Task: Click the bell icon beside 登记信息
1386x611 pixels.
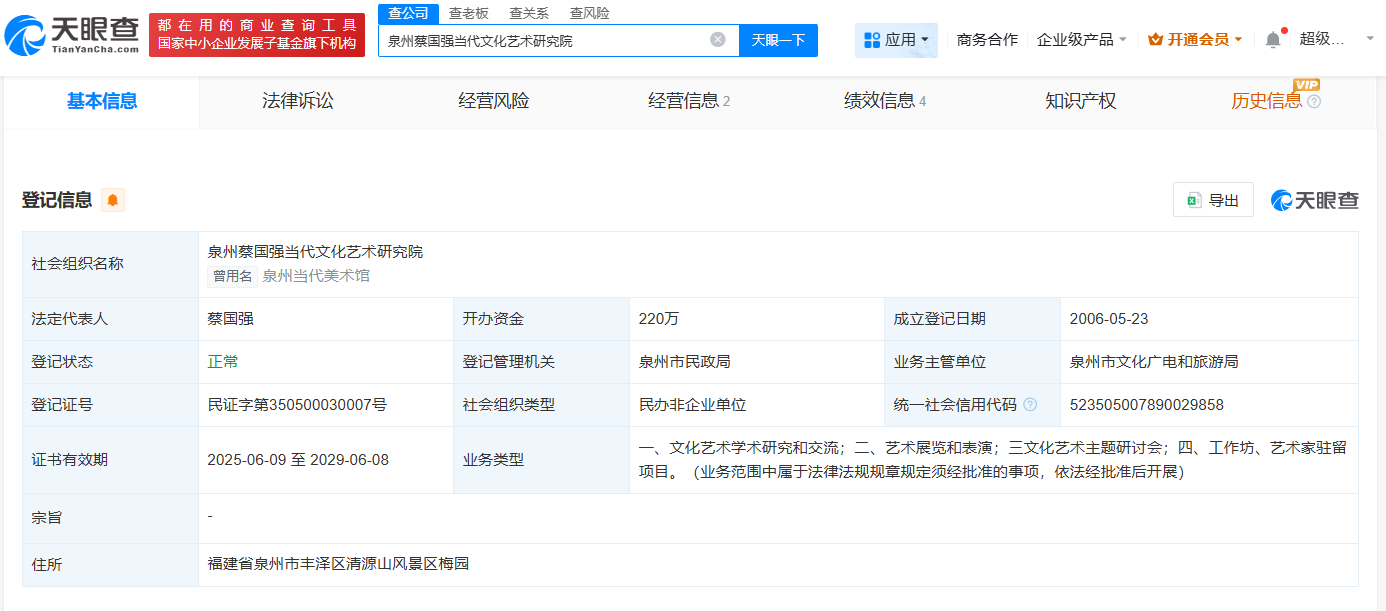Action: pyautogui.click(x=112, y=199)
